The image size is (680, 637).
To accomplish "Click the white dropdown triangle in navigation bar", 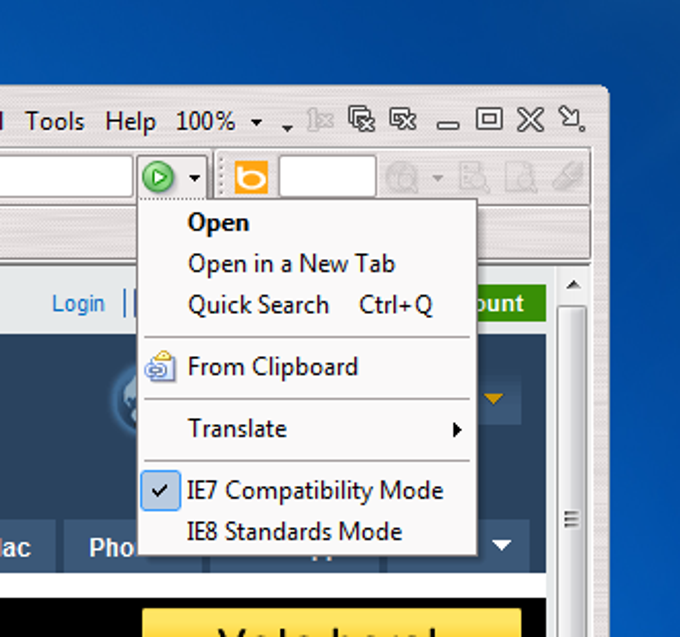I will [x=502, y=545].
